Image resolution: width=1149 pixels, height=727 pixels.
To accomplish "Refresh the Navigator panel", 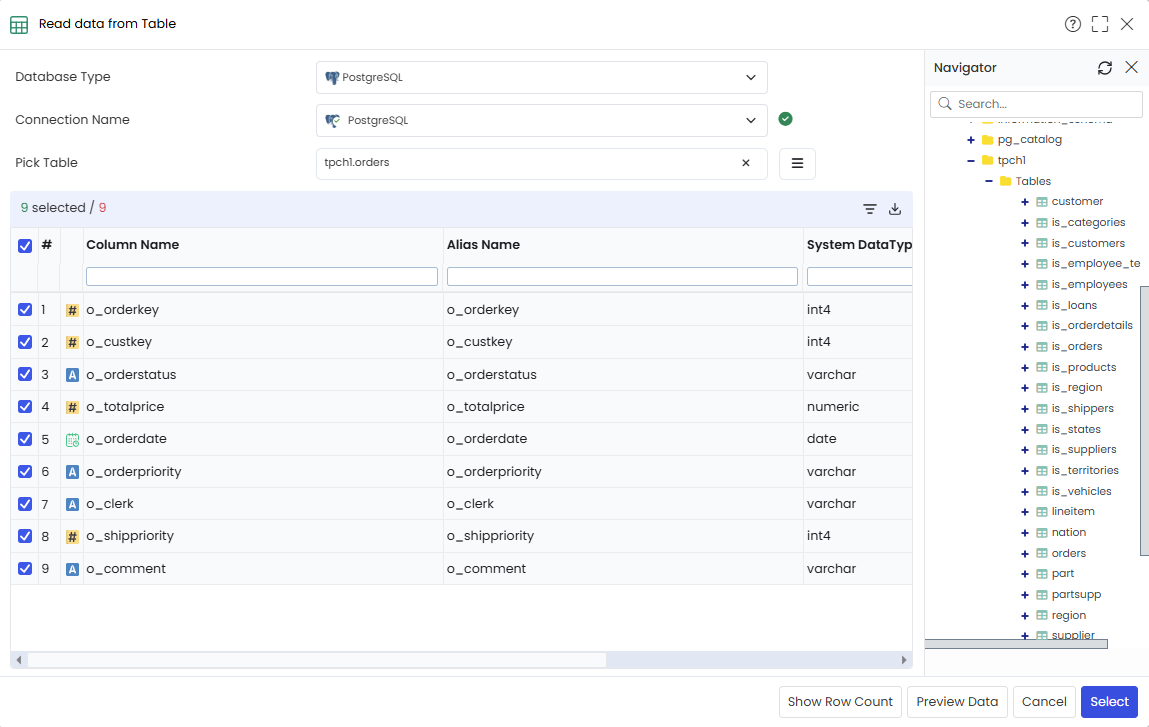I will 1104,67.
